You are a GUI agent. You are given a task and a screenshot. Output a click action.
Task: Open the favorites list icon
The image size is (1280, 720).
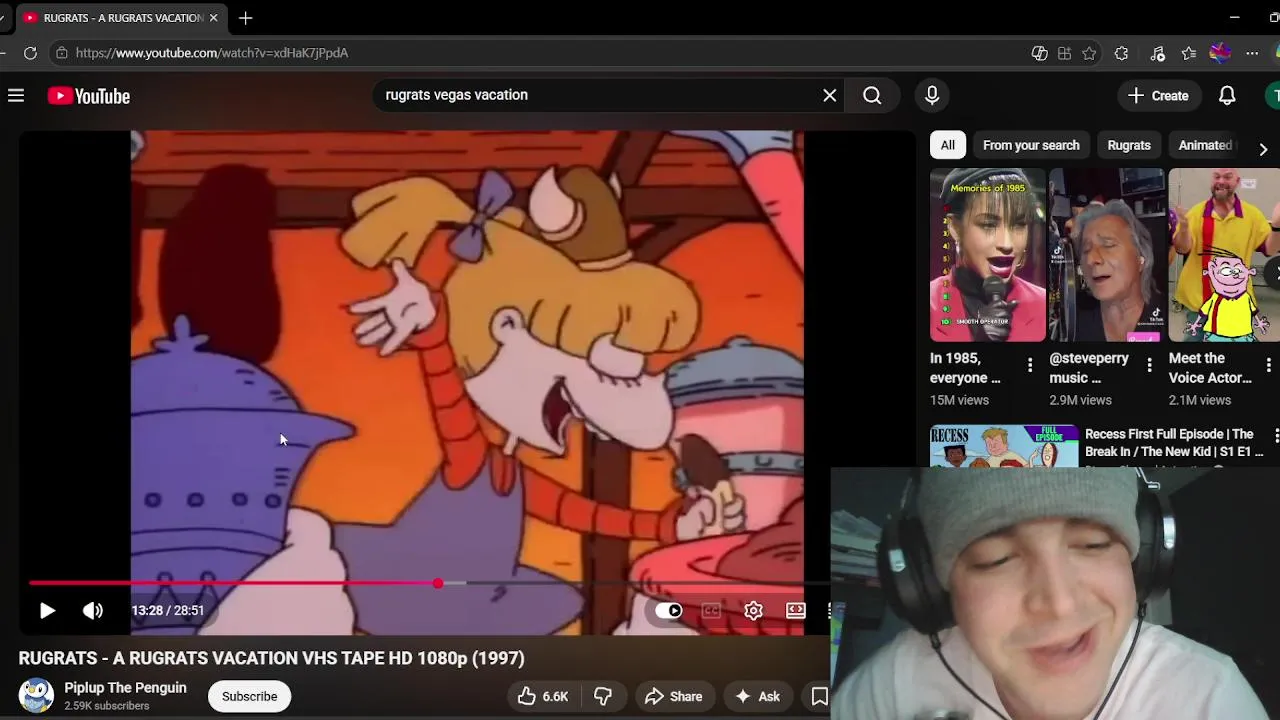click(1188, 53)
